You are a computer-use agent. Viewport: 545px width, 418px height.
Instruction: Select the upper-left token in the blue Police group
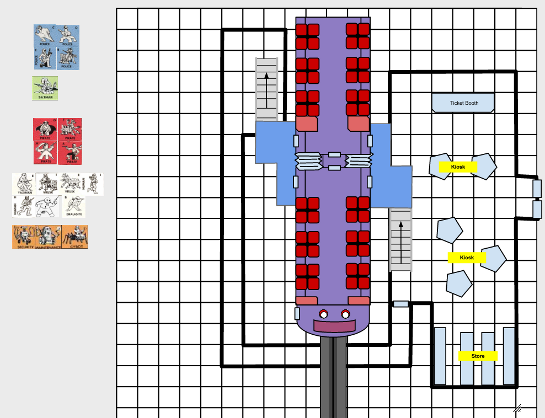click(x=45, y=35)
